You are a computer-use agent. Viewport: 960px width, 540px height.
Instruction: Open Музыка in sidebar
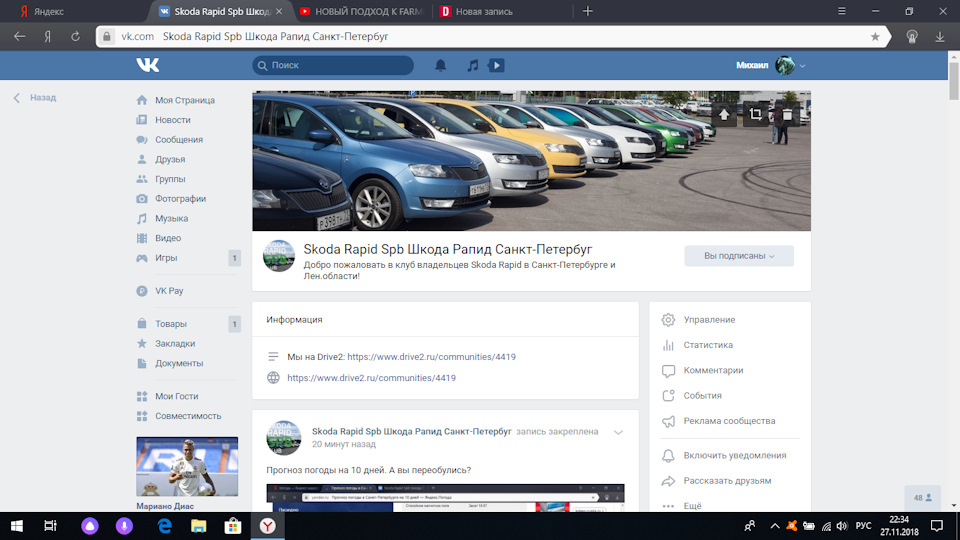(171, 219)
